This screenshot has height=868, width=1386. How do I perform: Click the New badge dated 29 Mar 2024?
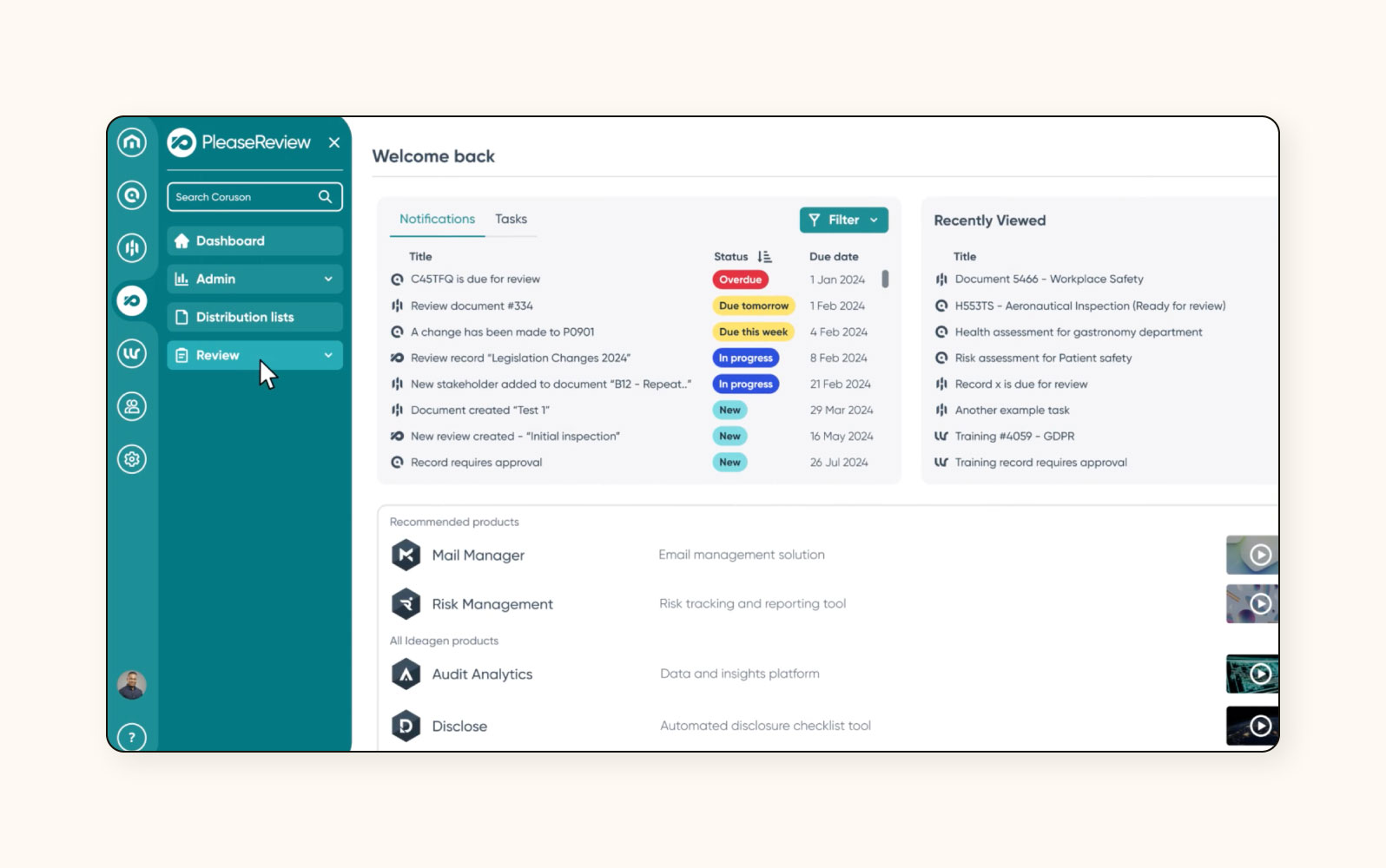(x=729, y=410)
